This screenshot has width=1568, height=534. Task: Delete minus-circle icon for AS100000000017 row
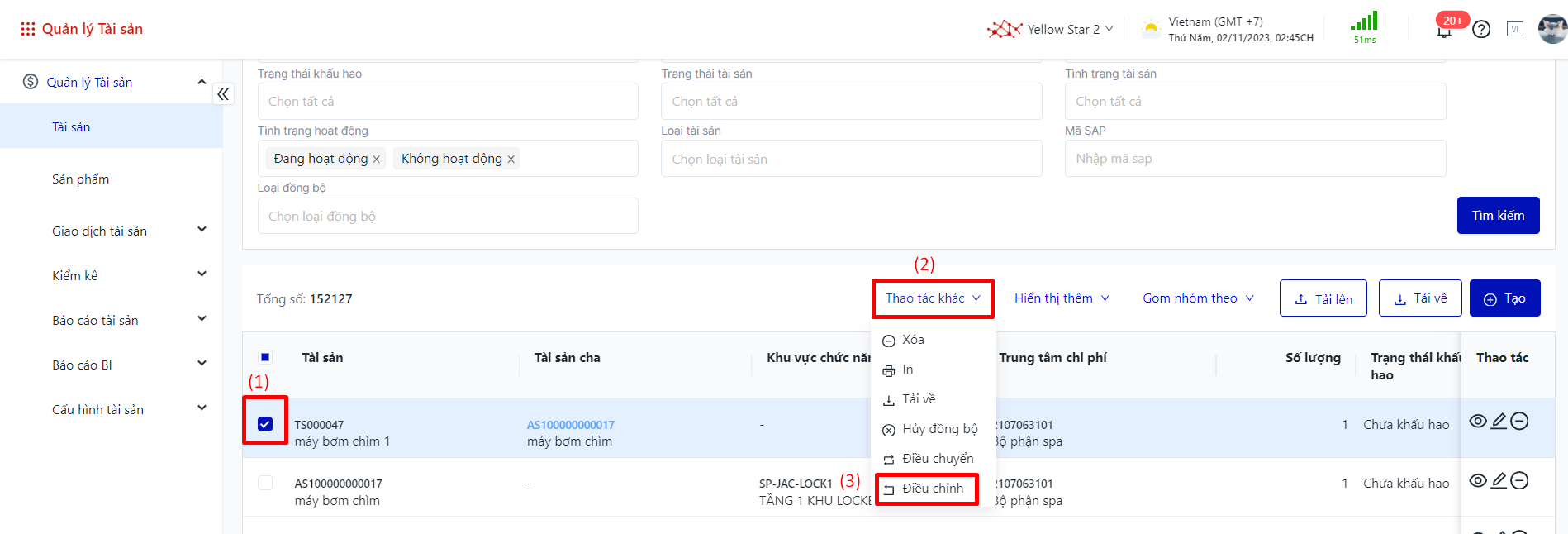(1519, 481)
